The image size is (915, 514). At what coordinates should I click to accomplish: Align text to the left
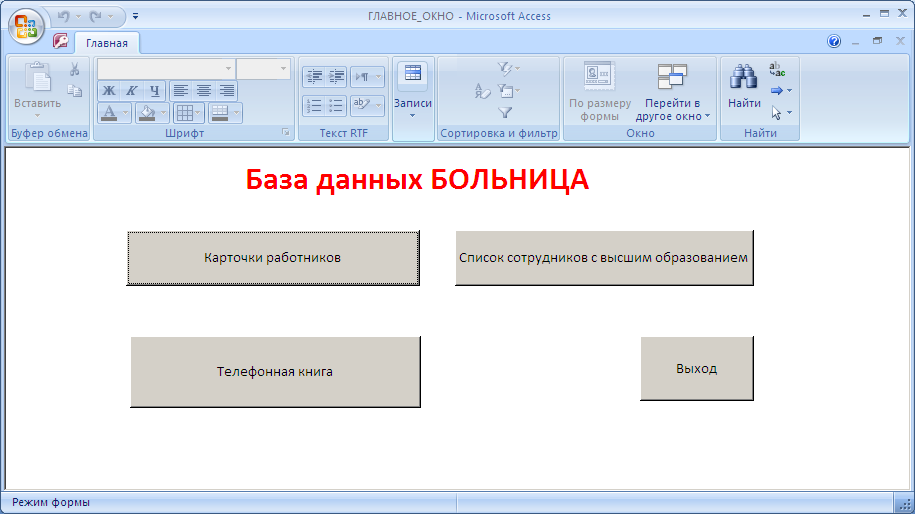point(181,90)
